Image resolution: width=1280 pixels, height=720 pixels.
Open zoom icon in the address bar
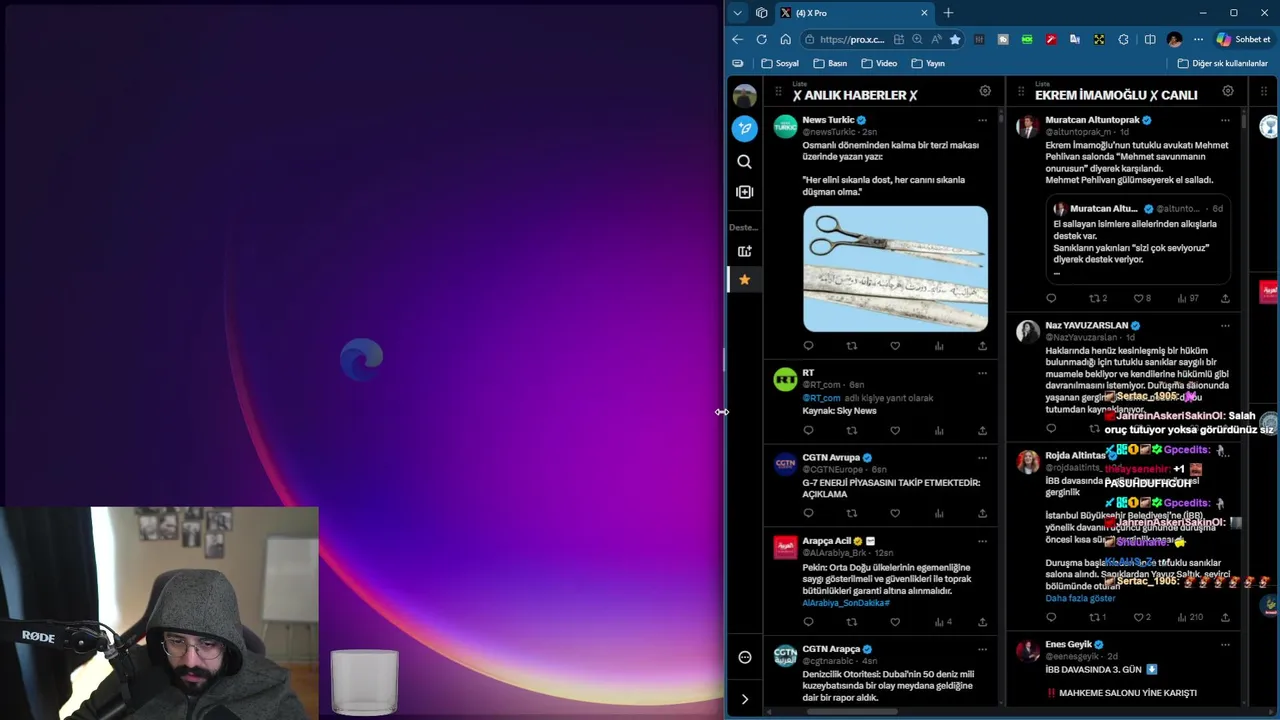917,39
